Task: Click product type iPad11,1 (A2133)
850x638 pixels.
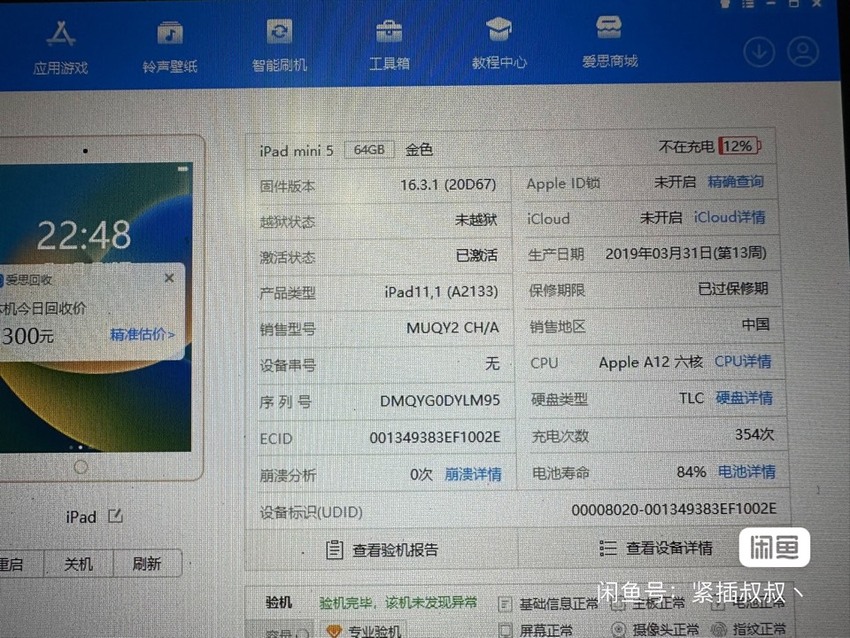Action: point(441,292)
